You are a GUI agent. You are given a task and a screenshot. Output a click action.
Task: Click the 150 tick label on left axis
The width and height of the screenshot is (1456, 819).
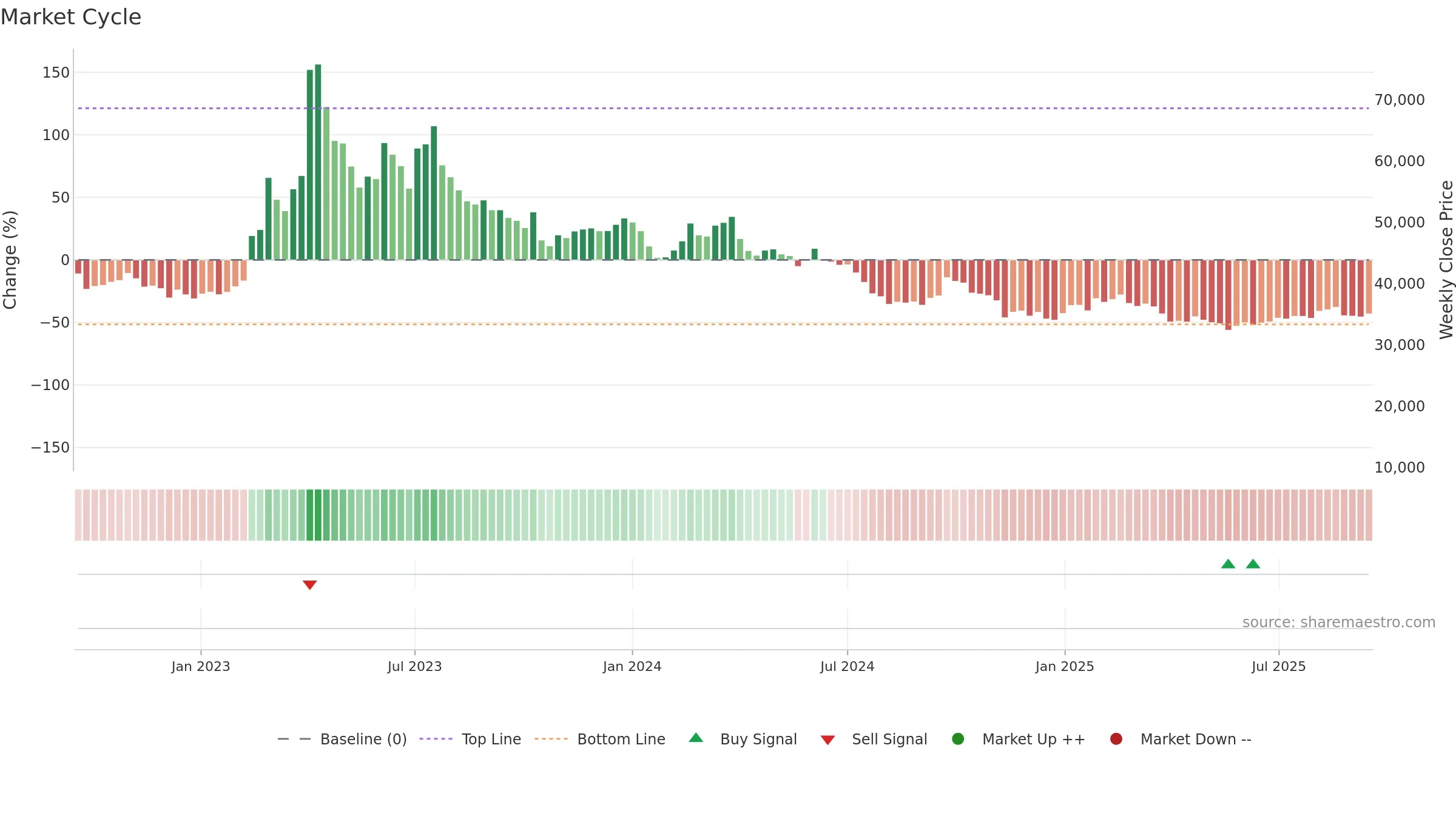pos(56,73)
